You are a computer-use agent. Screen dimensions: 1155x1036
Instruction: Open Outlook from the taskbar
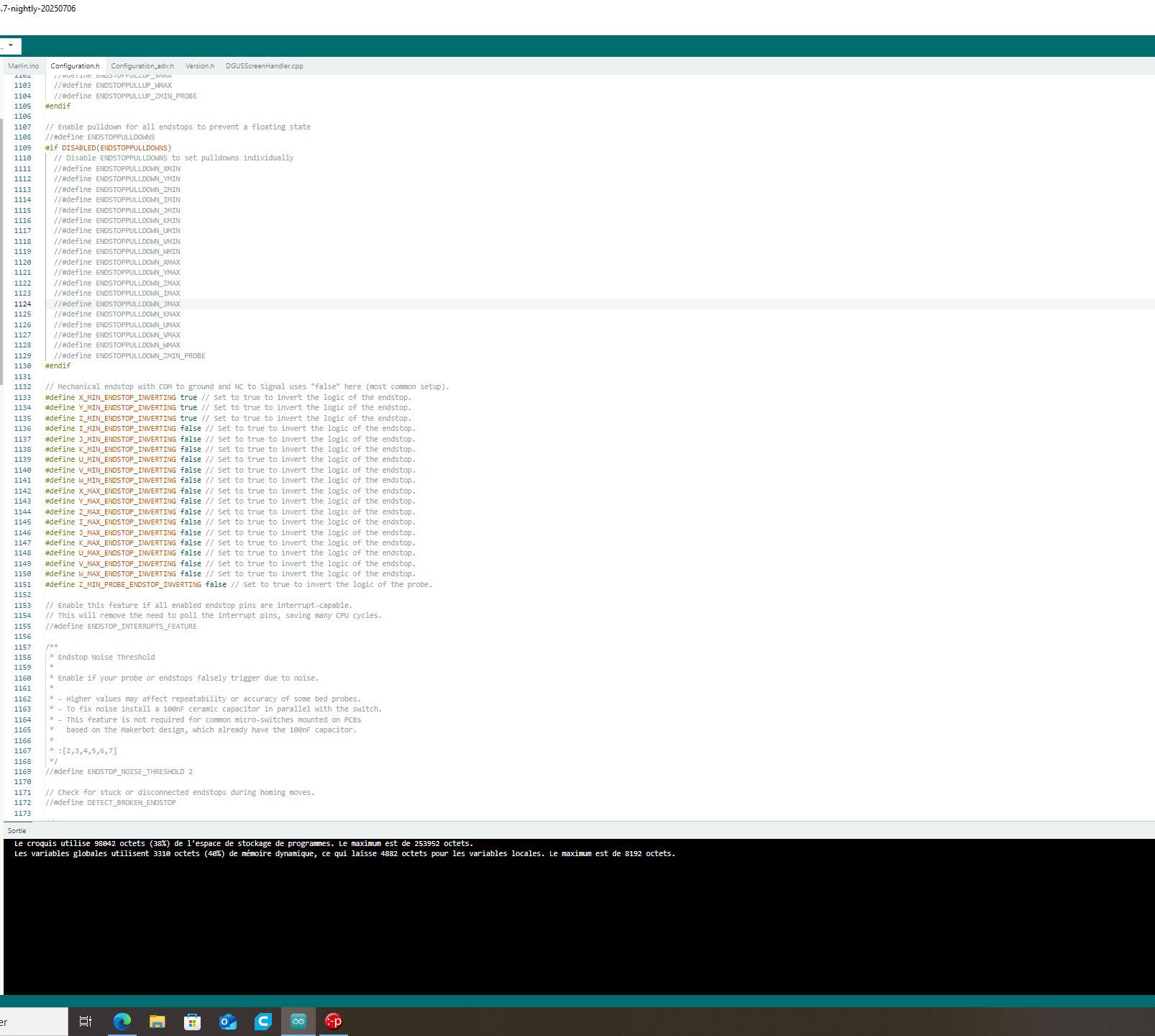228,1021
